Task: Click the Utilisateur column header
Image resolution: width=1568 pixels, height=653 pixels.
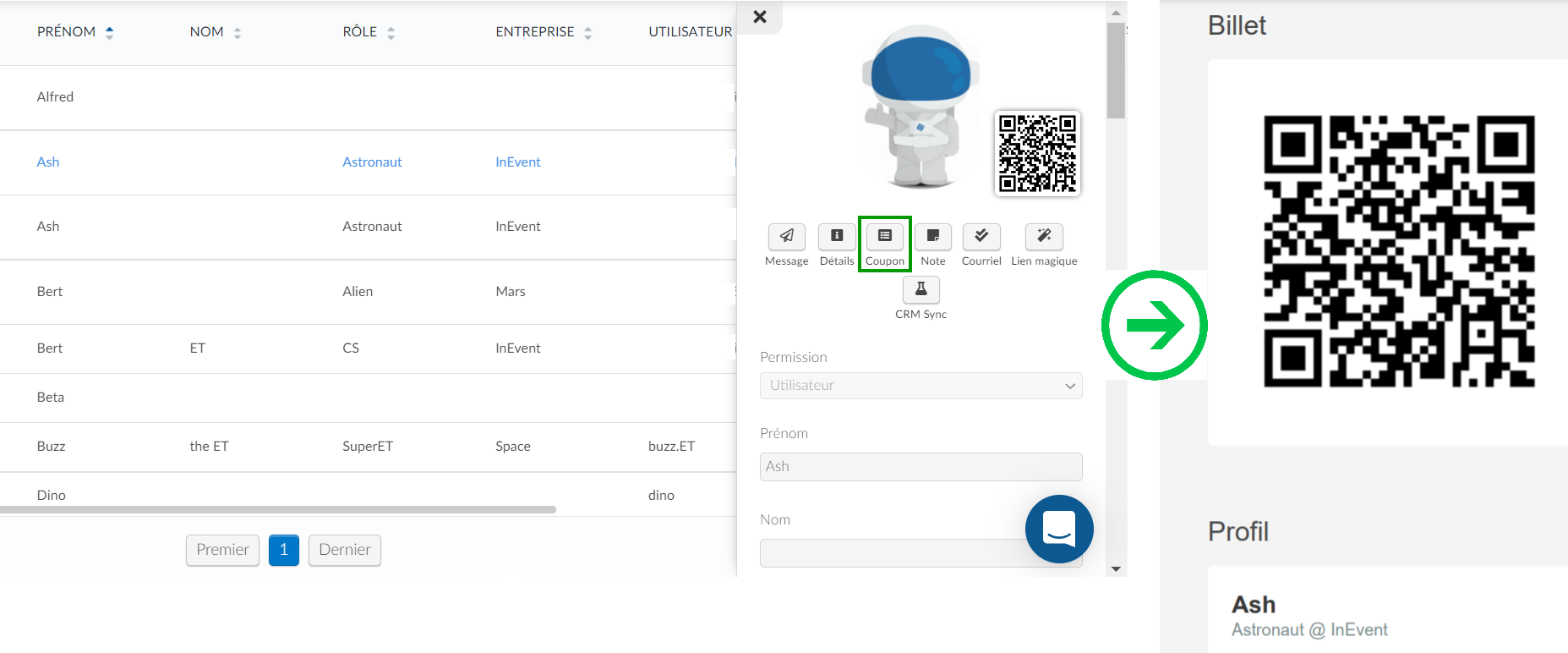Action: pyautogui.click(x=691, y=32)
